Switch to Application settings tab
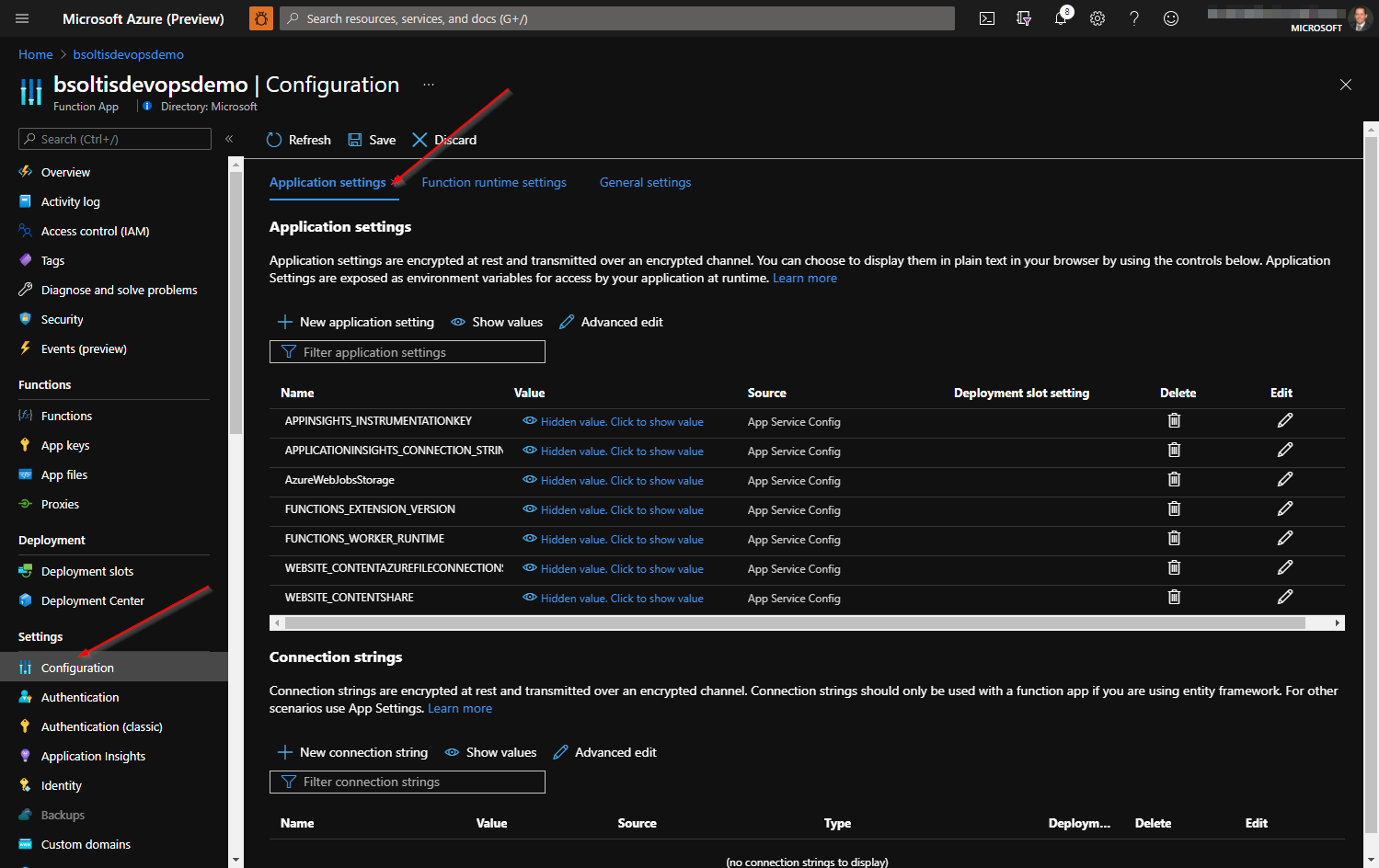Screen dimensions: 1379x868 pyautogui.click(x=328, y=182)
